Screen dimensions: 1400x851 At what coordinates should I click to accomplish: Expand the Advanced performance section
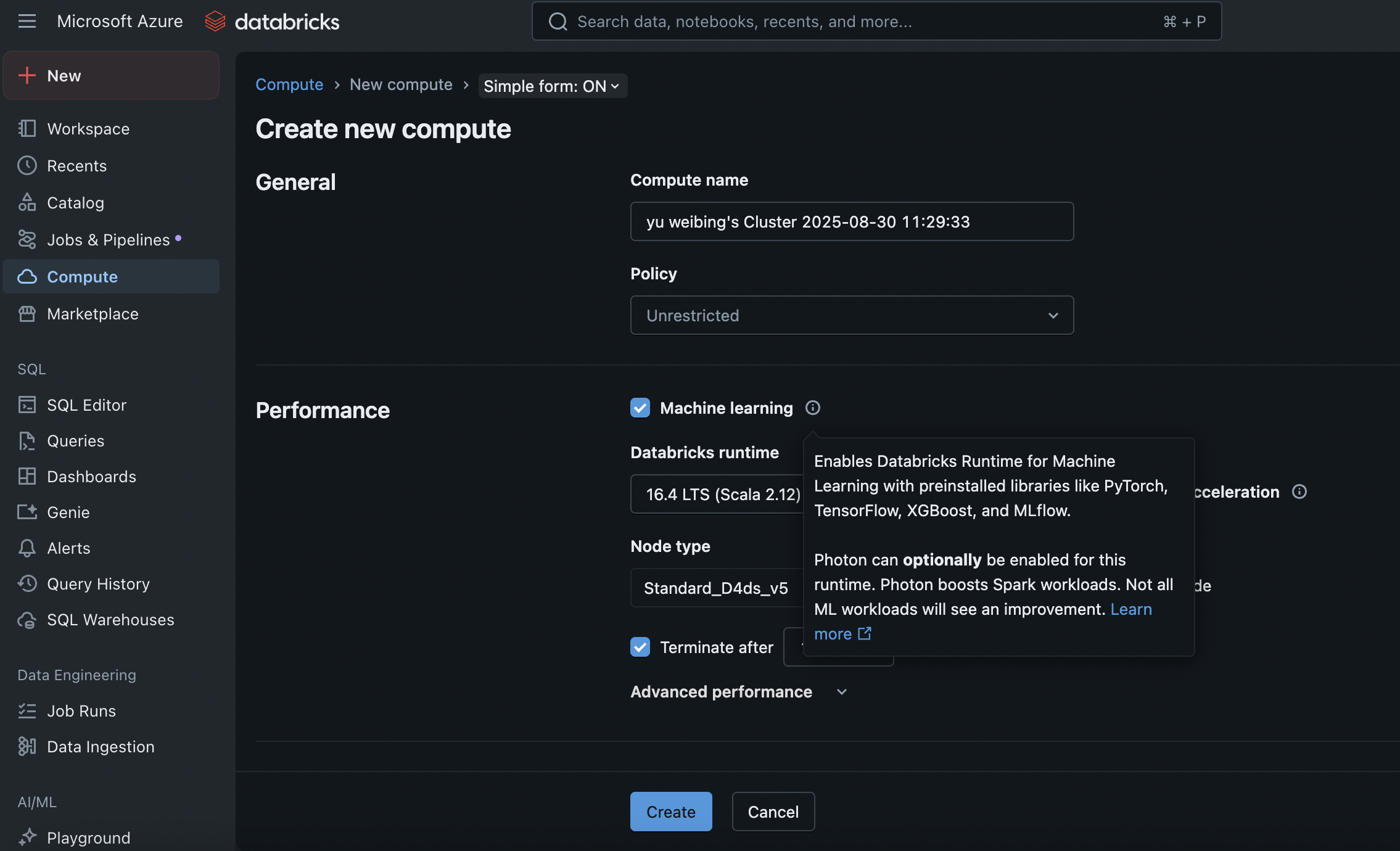tap(739, 692)
